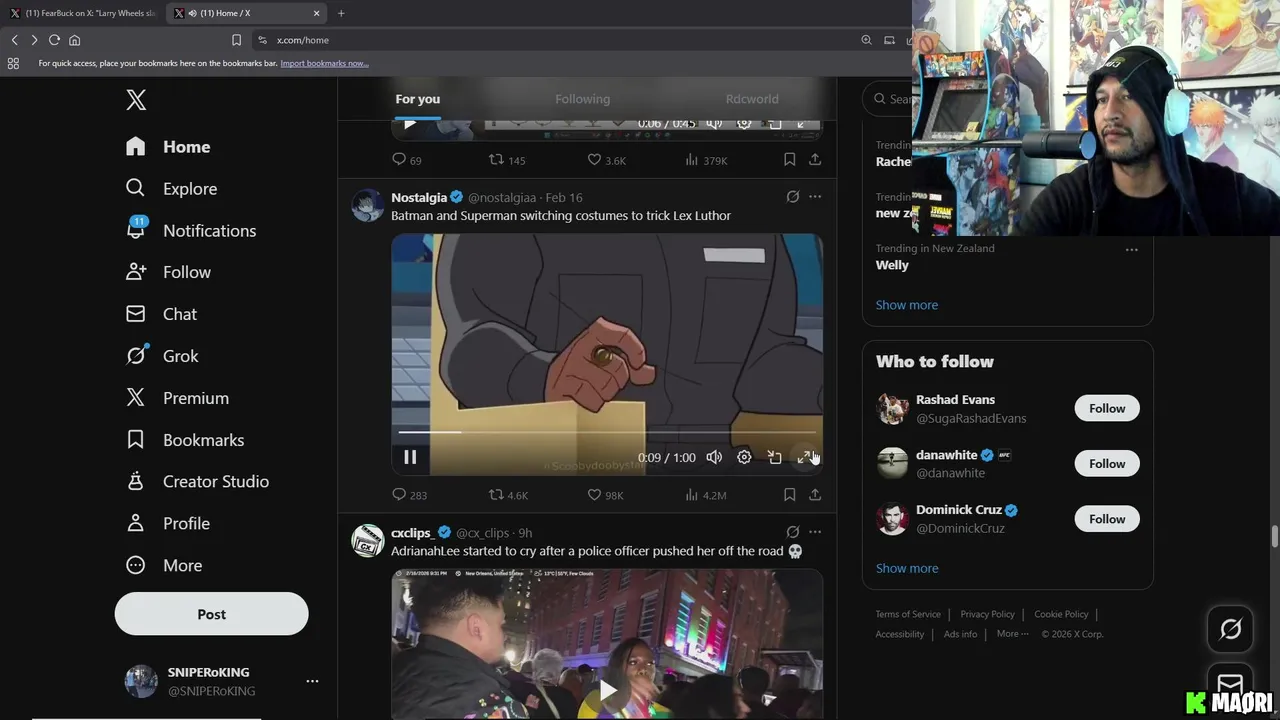Open Profile in the sidebar
Screen dimensions: 1280x720
pos(167,523)
